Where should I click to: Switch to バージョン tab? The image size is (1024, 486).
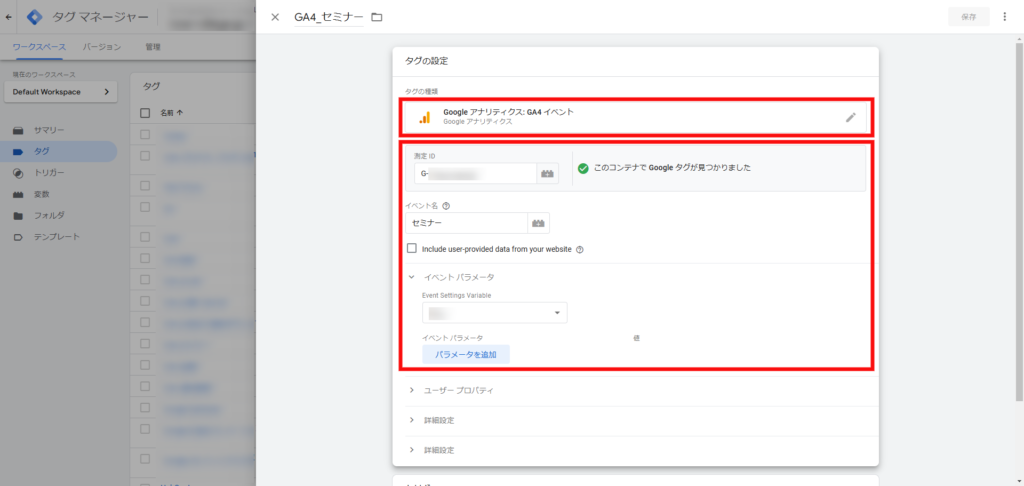[102, 47]
